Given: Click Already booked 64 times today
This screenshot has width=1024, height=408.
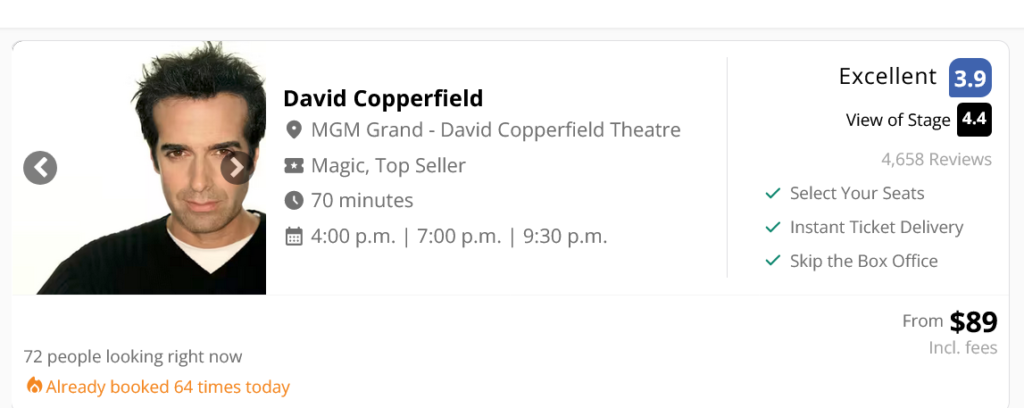Looking at the screenshot, I should (x=167, y=386).
